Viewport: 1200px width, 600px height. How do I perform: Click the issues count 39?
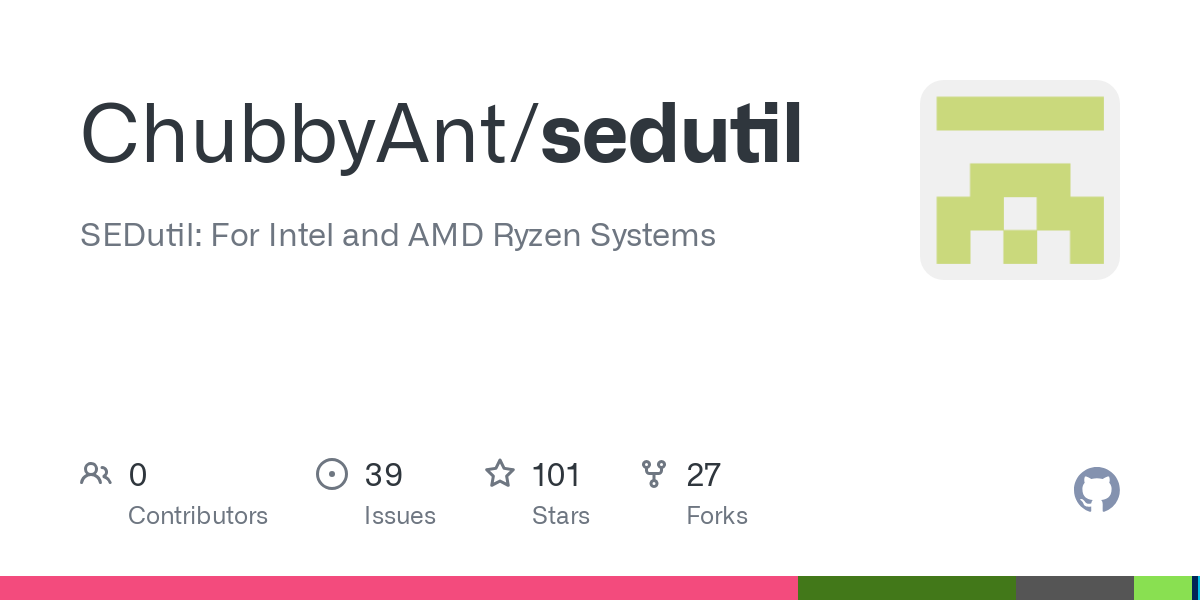pyautogui.click(x=384, y=475)
